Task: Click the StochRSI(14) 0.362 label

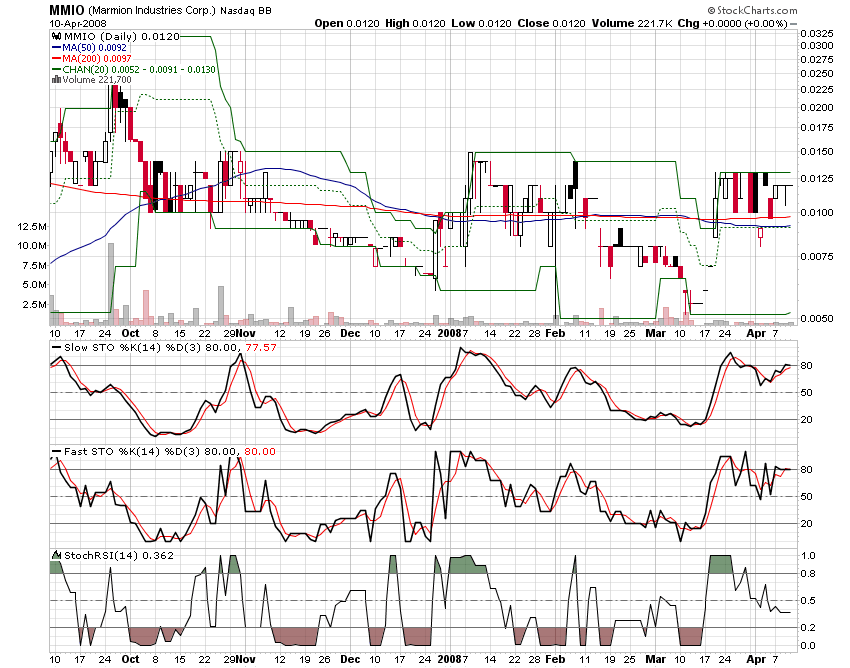Action: click(x=119, y=556)
